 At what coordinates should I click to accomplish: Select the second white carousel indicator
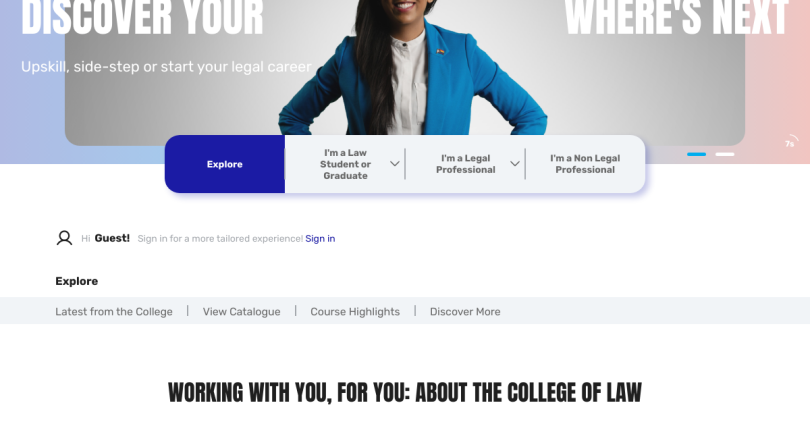click(724, 154)
